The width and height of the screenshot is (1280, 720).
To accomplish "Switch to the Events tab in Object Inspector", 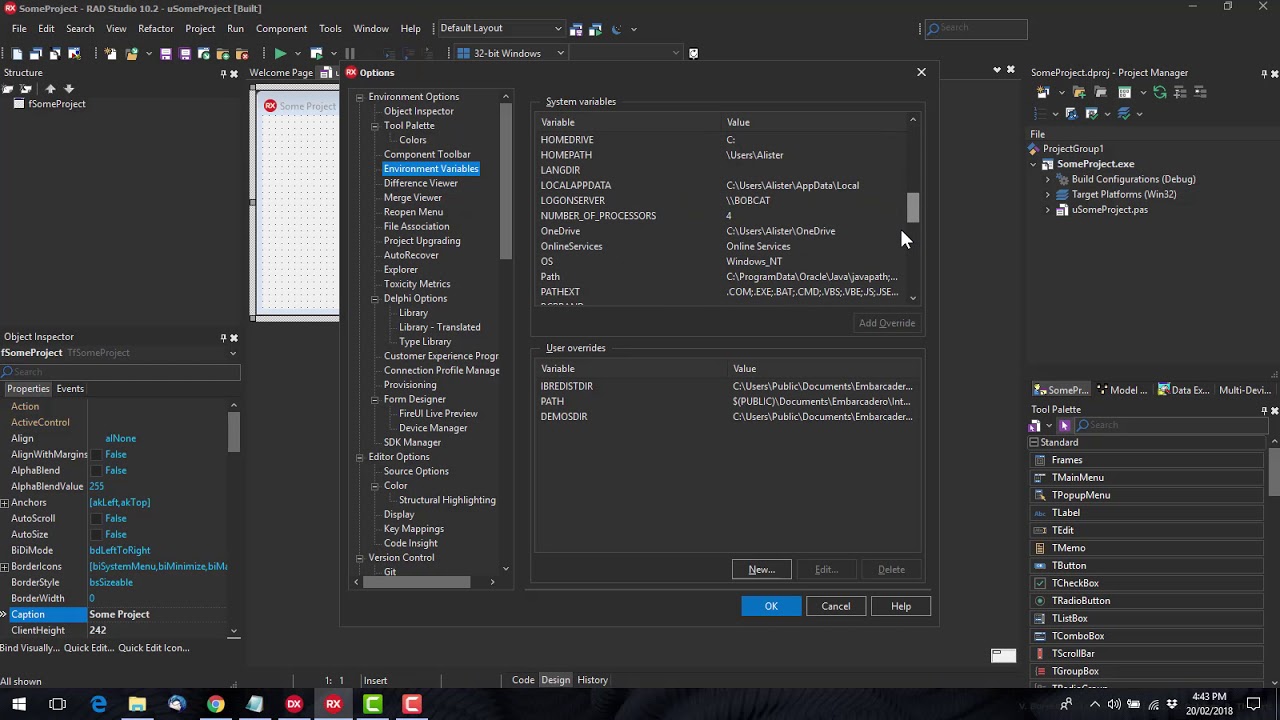I will pyautogui.click(x=70, y=388).
